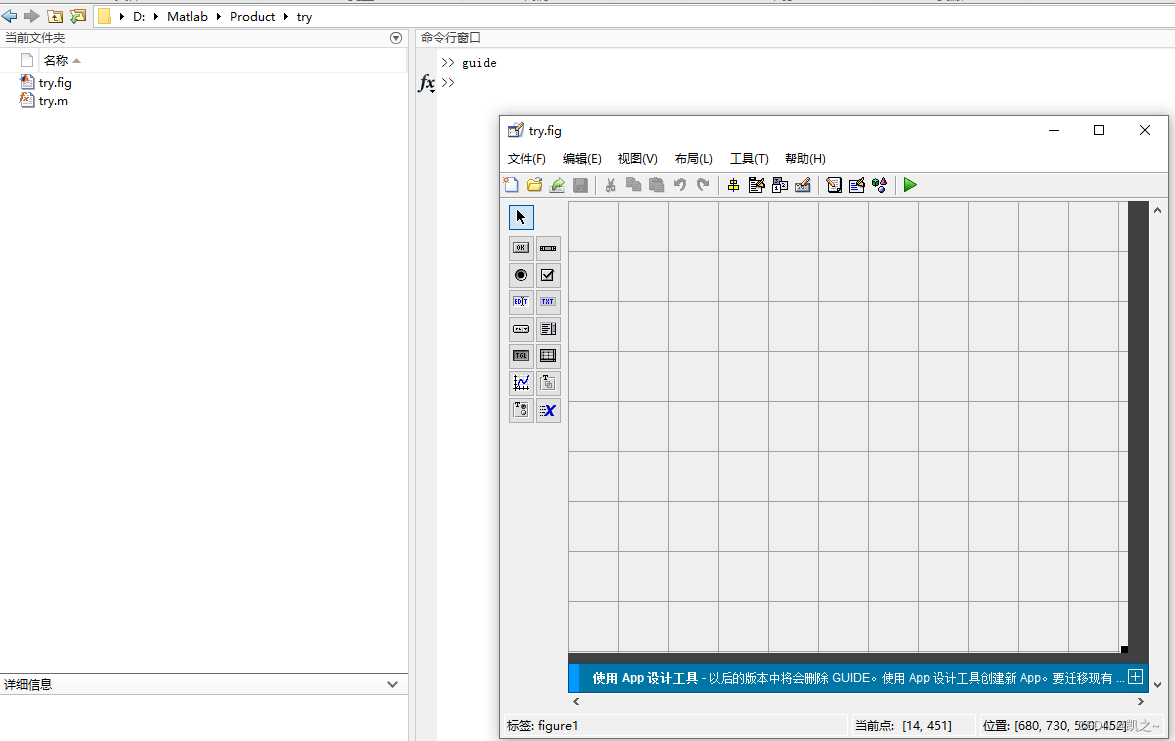Click the browse for folder icon
Image resolution: width=1175 pixels, height=741 pixels.
(x=78, y=16)
